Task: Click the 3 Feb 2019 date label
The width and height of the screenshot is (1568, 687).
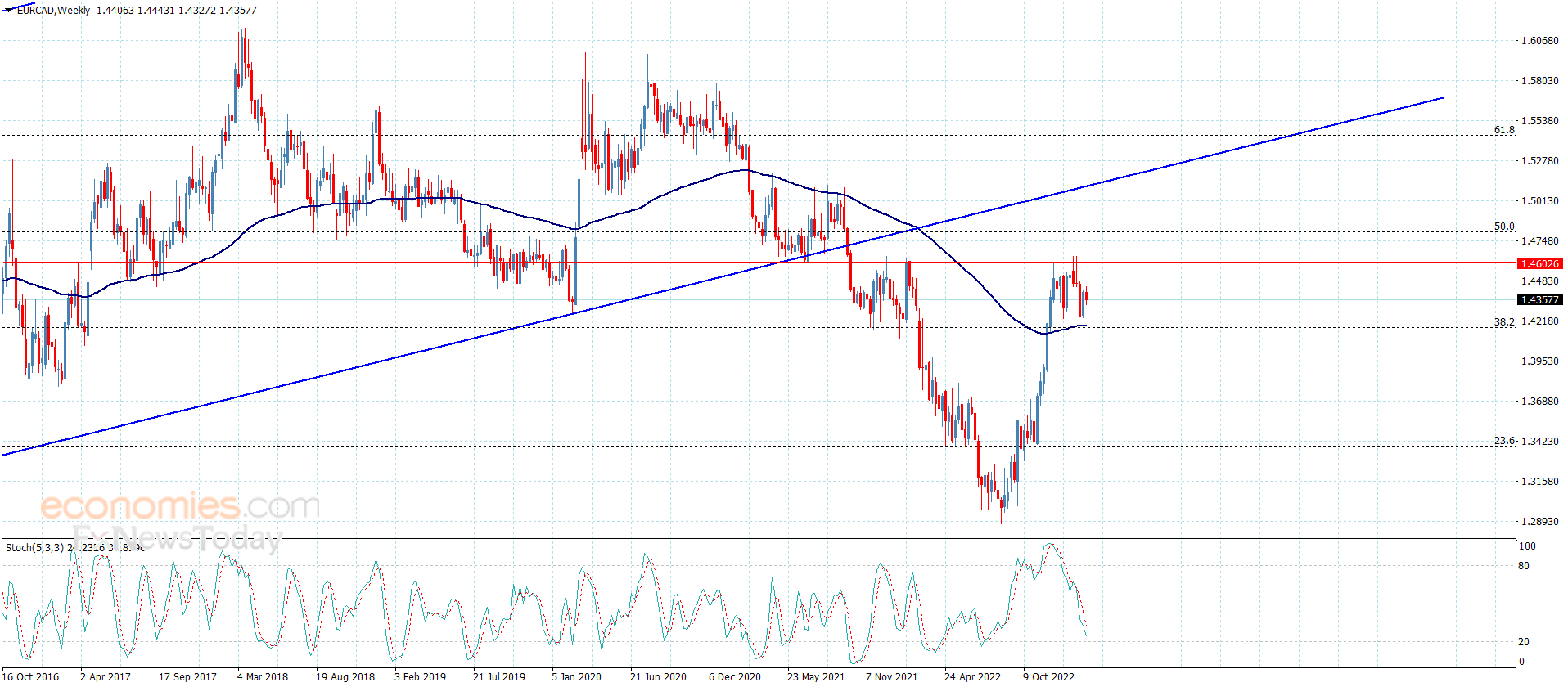Action: pos(421,676)
